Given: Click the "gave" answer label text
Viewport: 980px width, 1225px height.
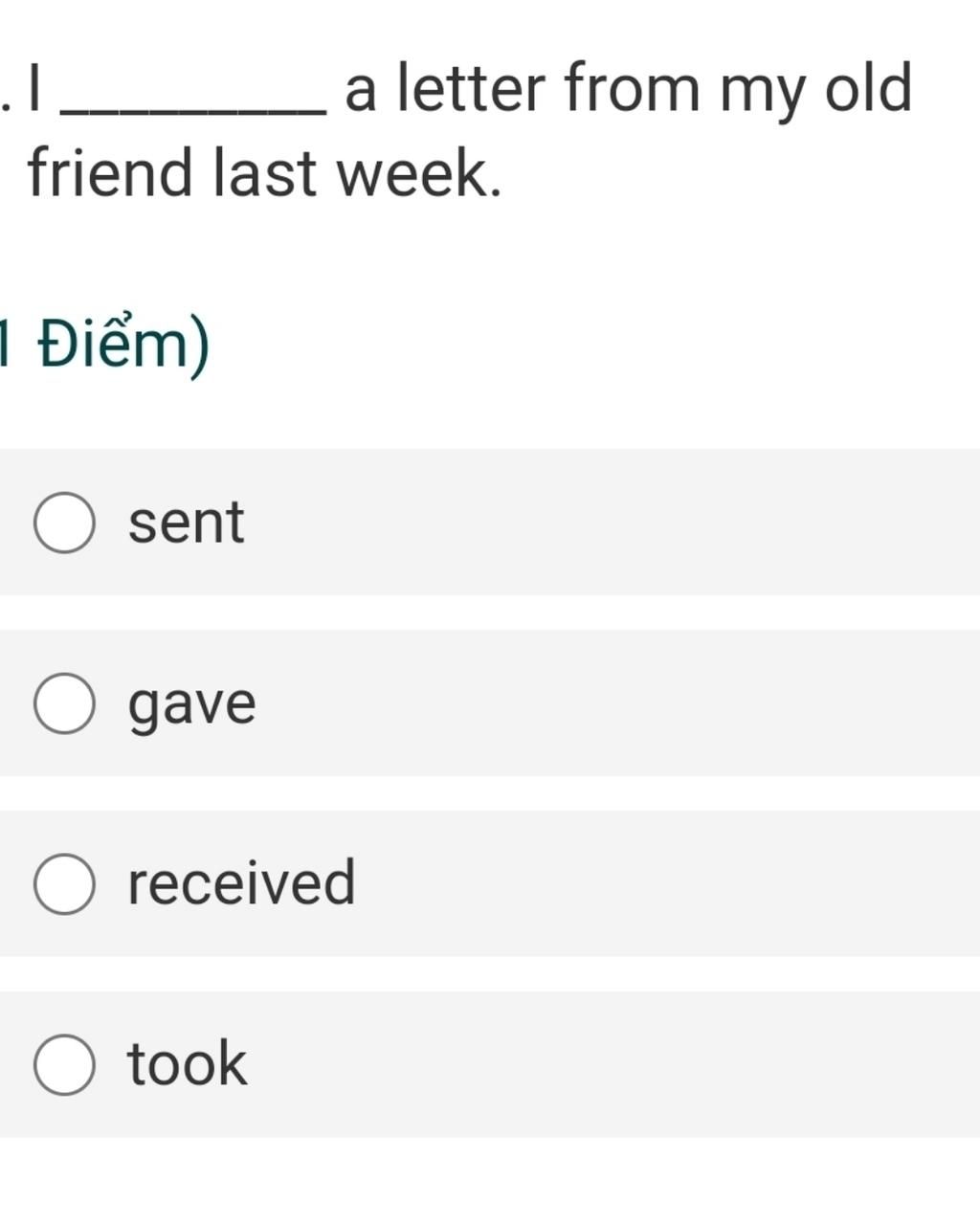Looking at the screenshot, I should pos(192,705).
